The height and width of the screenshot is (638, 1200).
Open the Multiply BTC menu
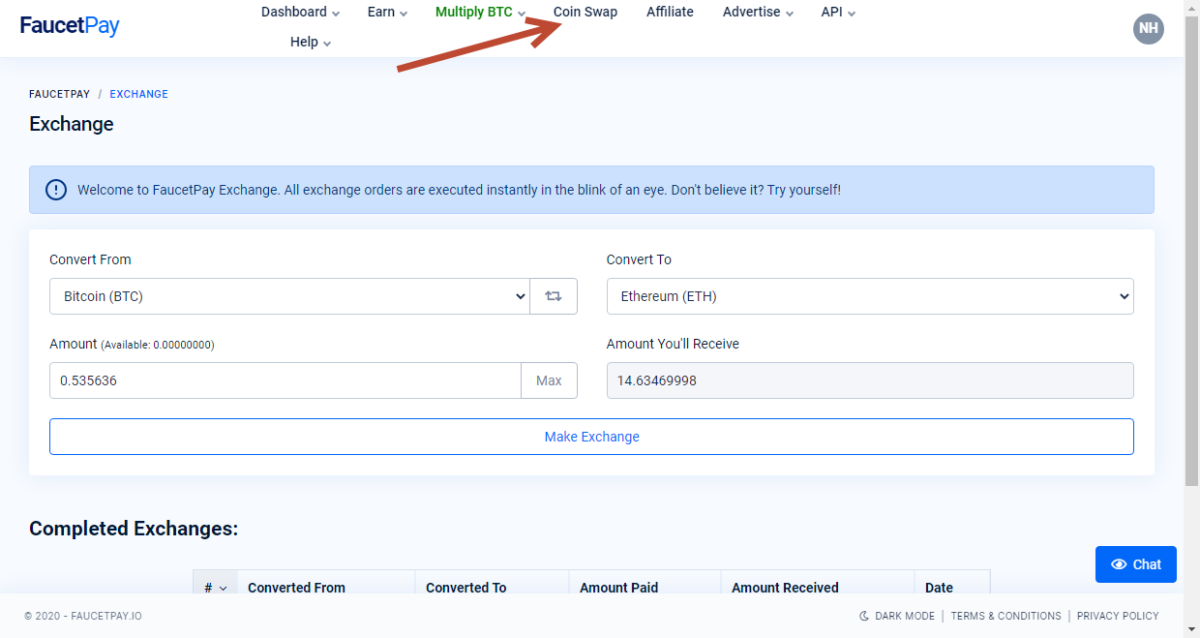pos(480,12)
